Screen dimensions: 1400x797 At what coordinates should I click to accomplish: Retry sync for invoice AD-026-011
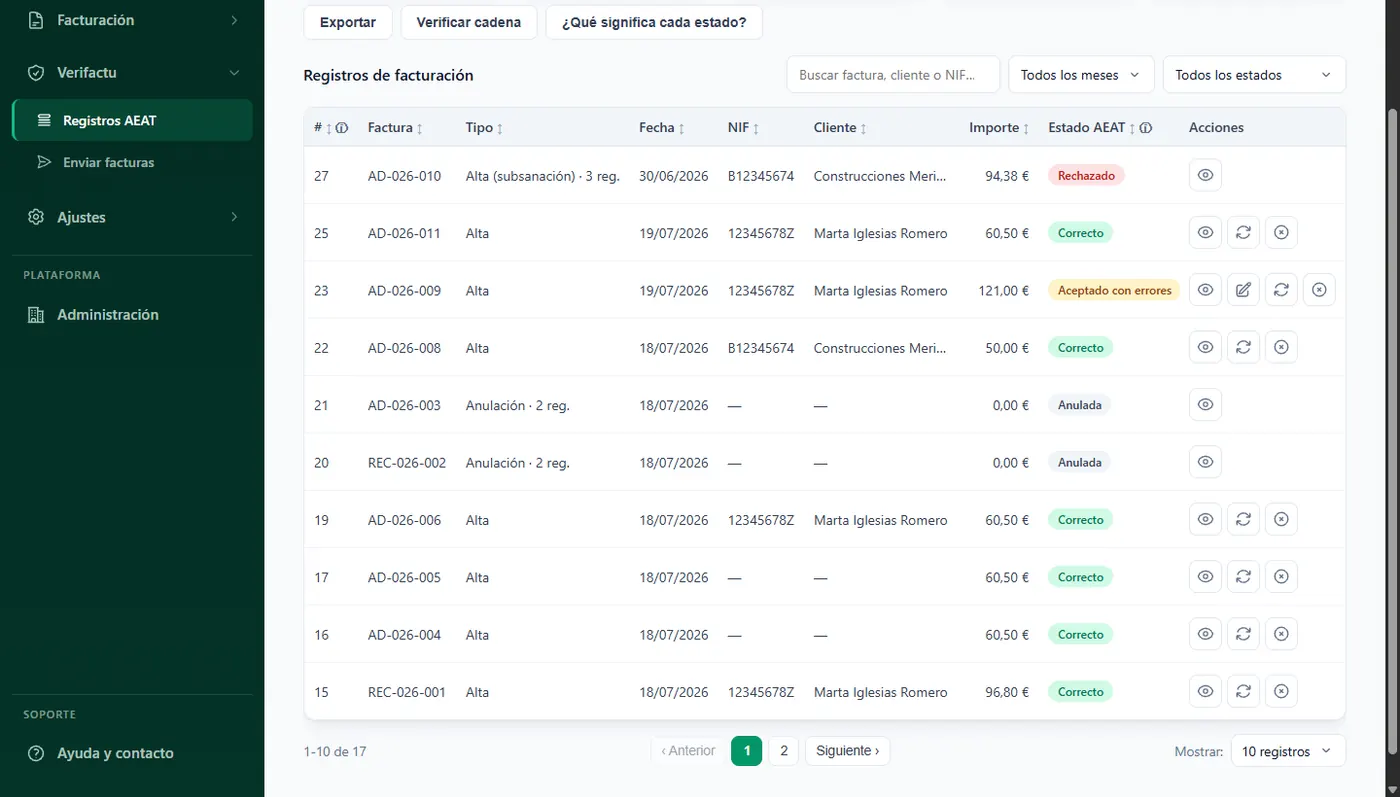[1243, 233]
